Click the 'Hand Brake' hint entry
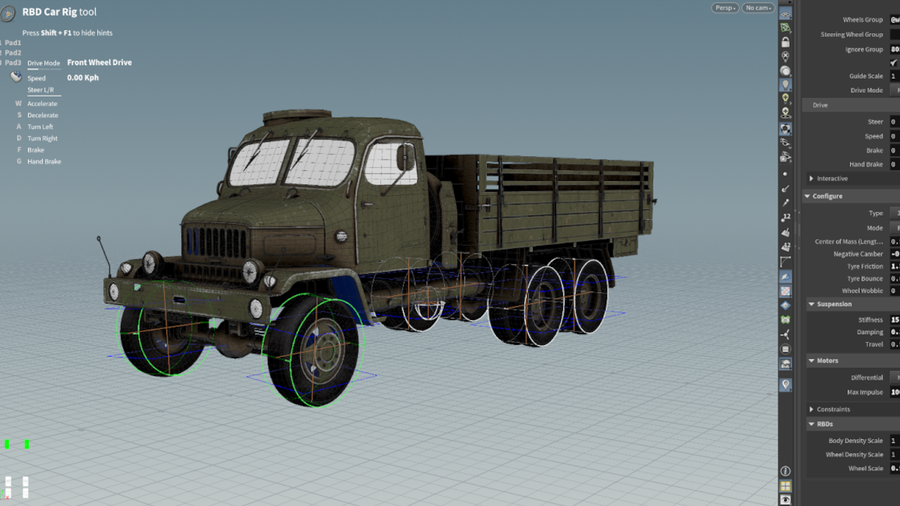 pyautogui.click(x=44, y=162)
